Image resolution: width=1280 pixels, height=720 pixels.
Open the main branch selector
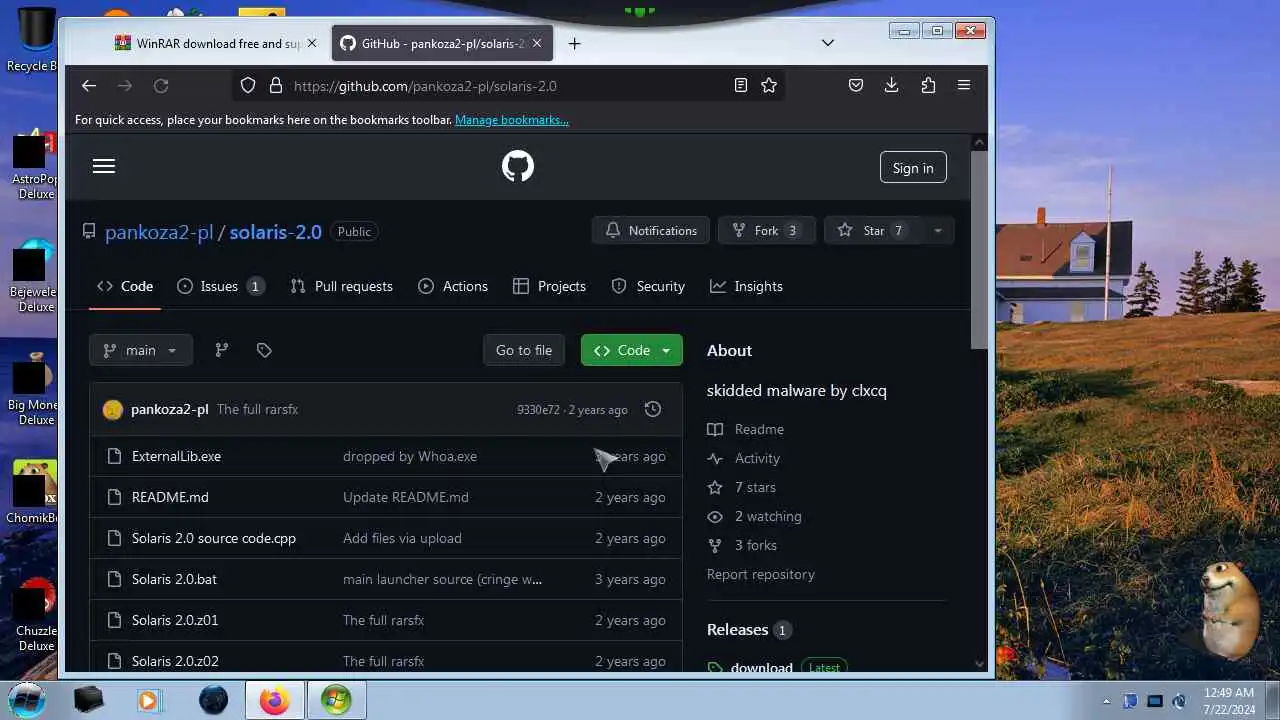141,350
